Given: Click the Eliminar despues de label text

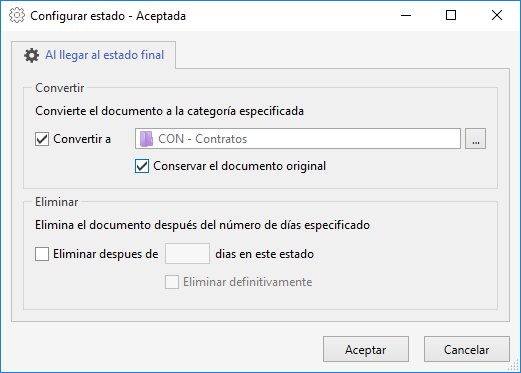Looking at the screenshot, I should [x=106, y=254].
